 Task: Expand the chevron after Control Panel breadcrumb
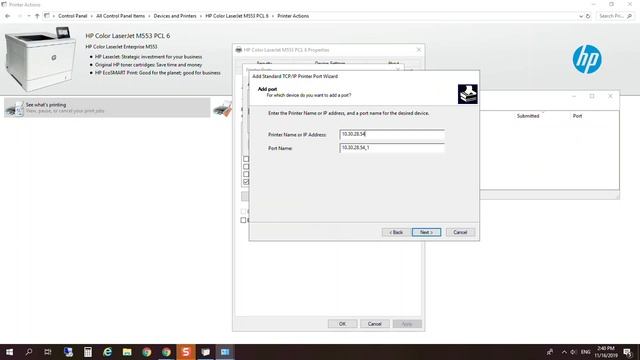(92, 16)
